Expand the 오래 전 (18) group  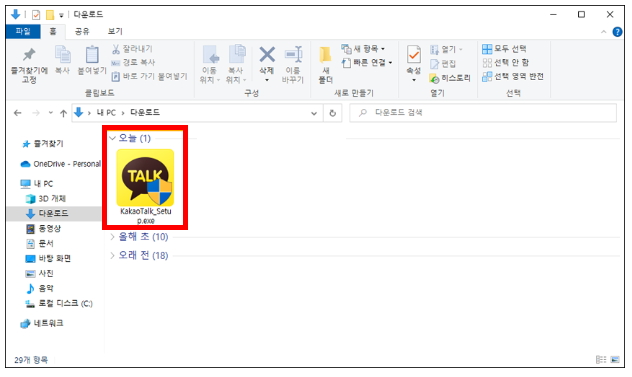112,256
